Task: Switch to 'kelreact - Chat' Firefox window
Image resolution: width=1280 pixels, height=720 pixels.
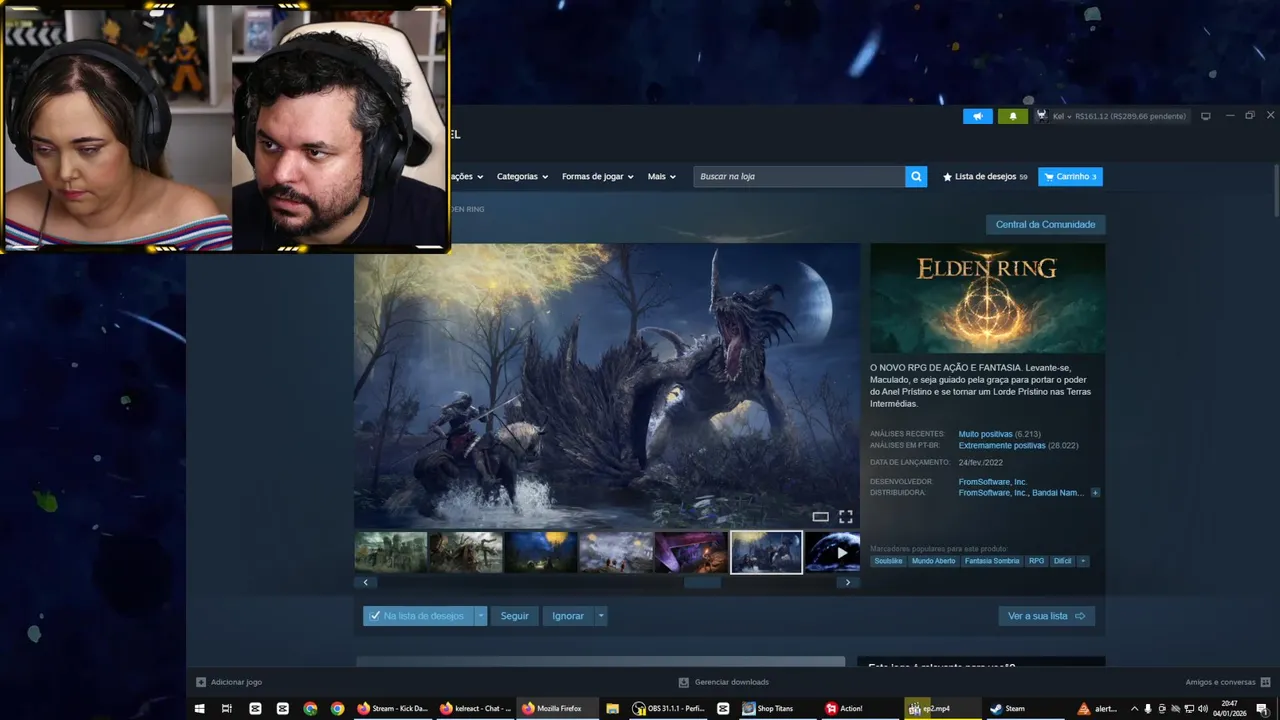Action: point(475,708)
